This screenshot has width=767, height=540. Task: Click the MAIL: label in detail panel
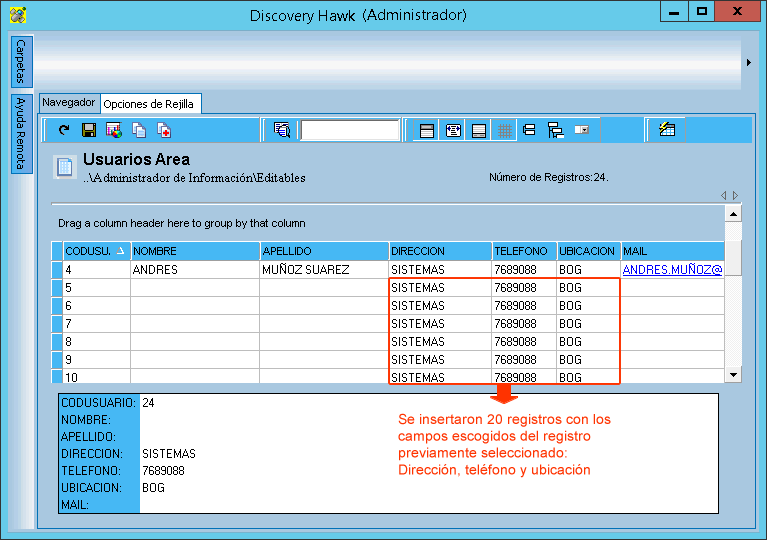click(75, 505)
